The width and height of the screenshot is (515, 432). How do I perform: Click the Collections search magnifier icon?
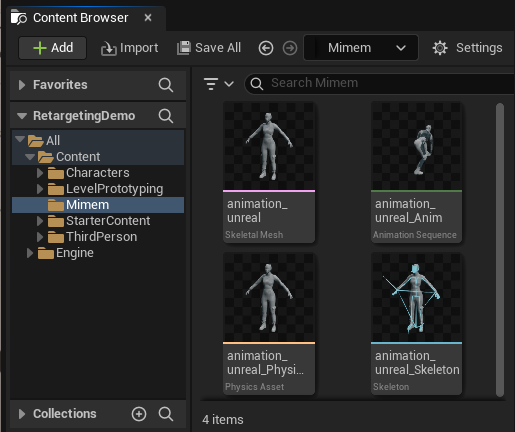click(166, 414)
